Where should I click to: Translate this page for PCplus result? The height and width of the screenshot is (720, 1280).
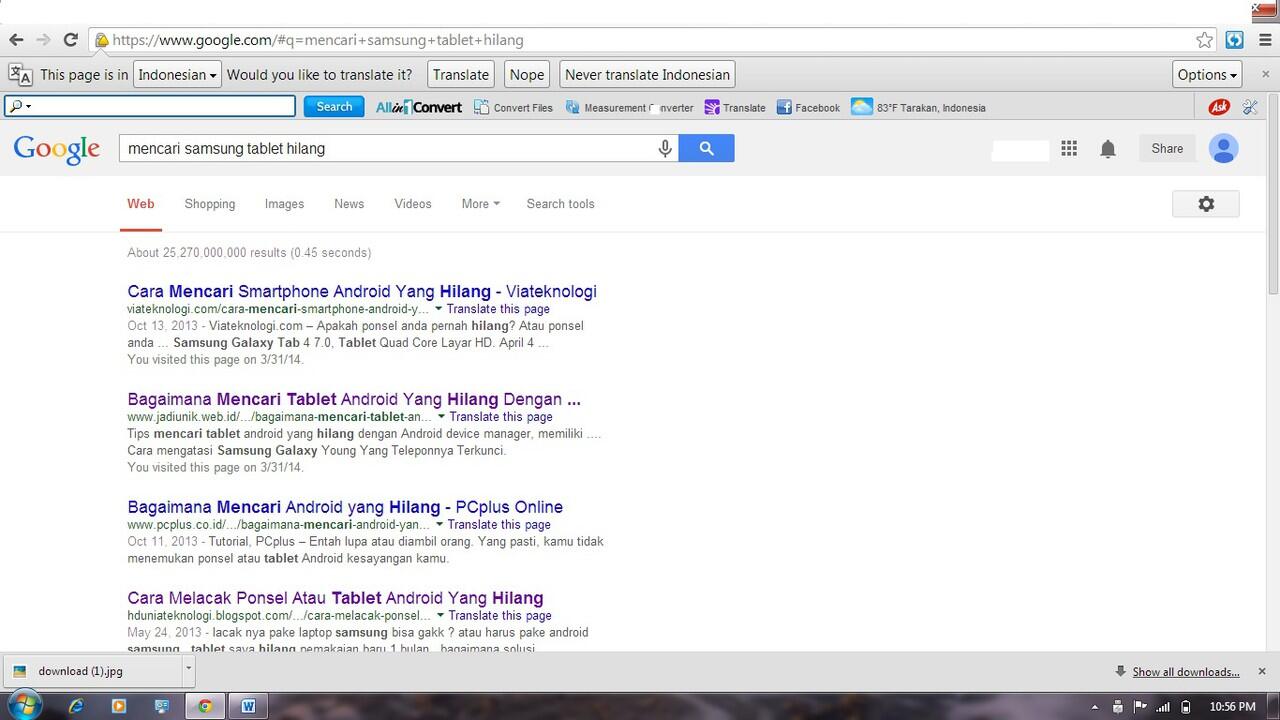499,524
